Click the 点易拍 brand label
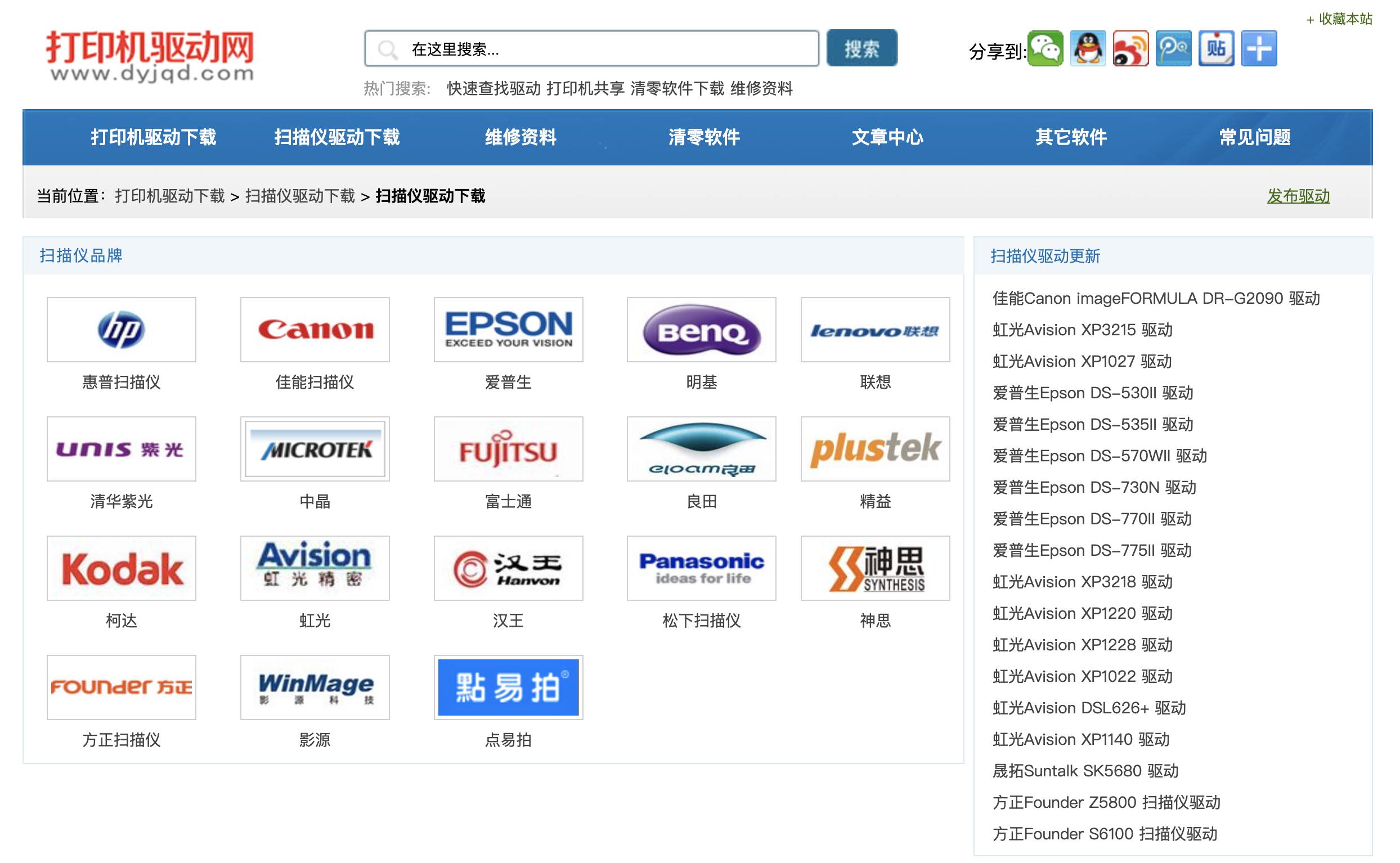This screenshot has width=1400, height=863. pos(509,740)
